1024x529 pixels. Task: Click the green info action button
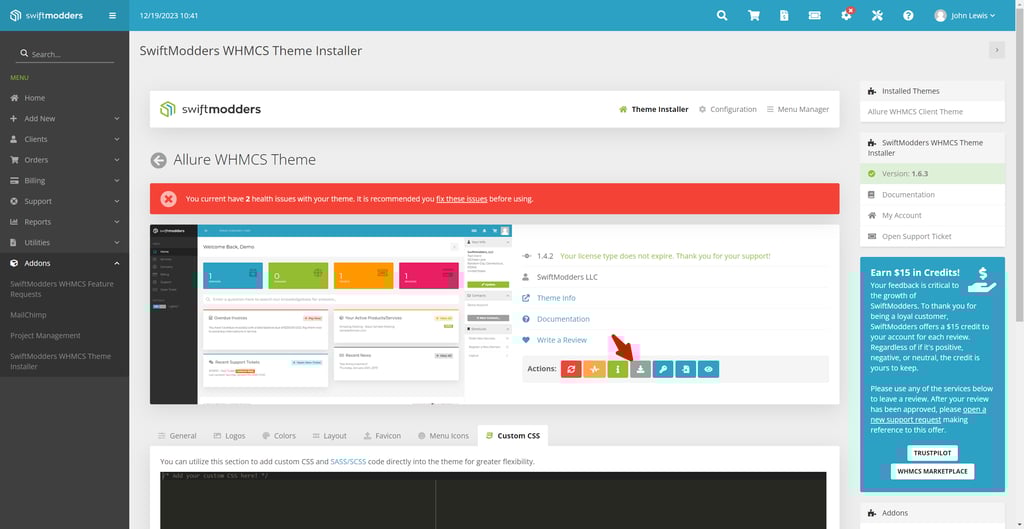[x=618, y=369]
